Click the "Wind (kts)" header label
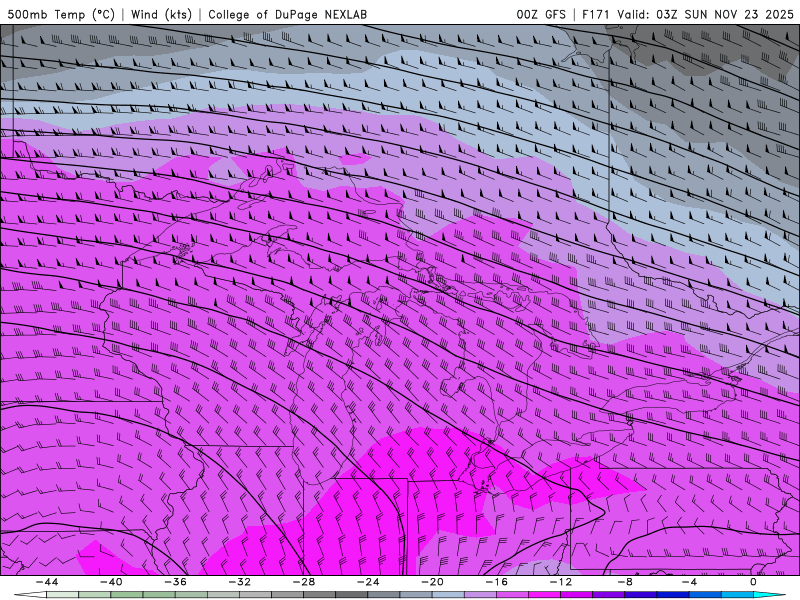 tap(161, 14)
